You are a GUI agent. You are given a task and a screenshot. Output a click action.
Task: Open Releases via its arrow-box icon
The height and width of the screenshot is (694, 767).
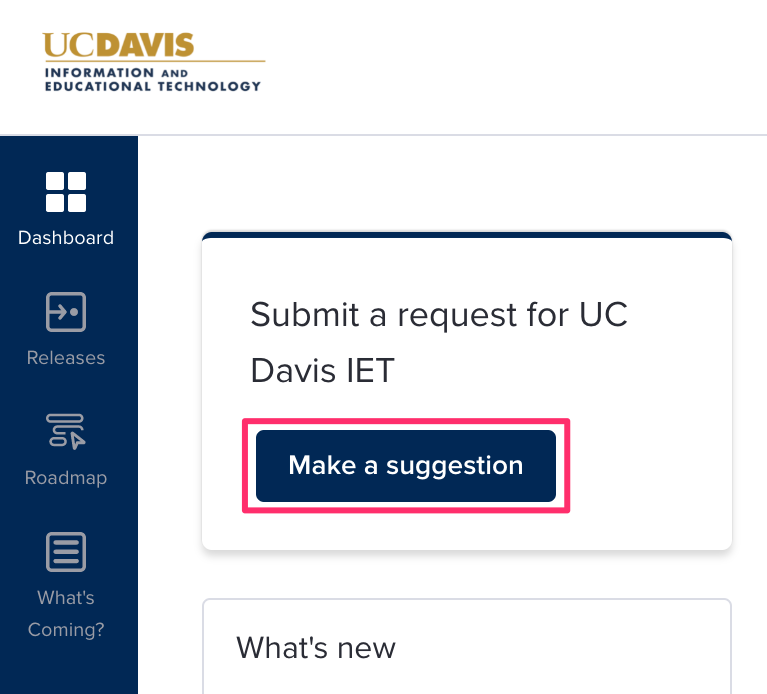point(66,312)
